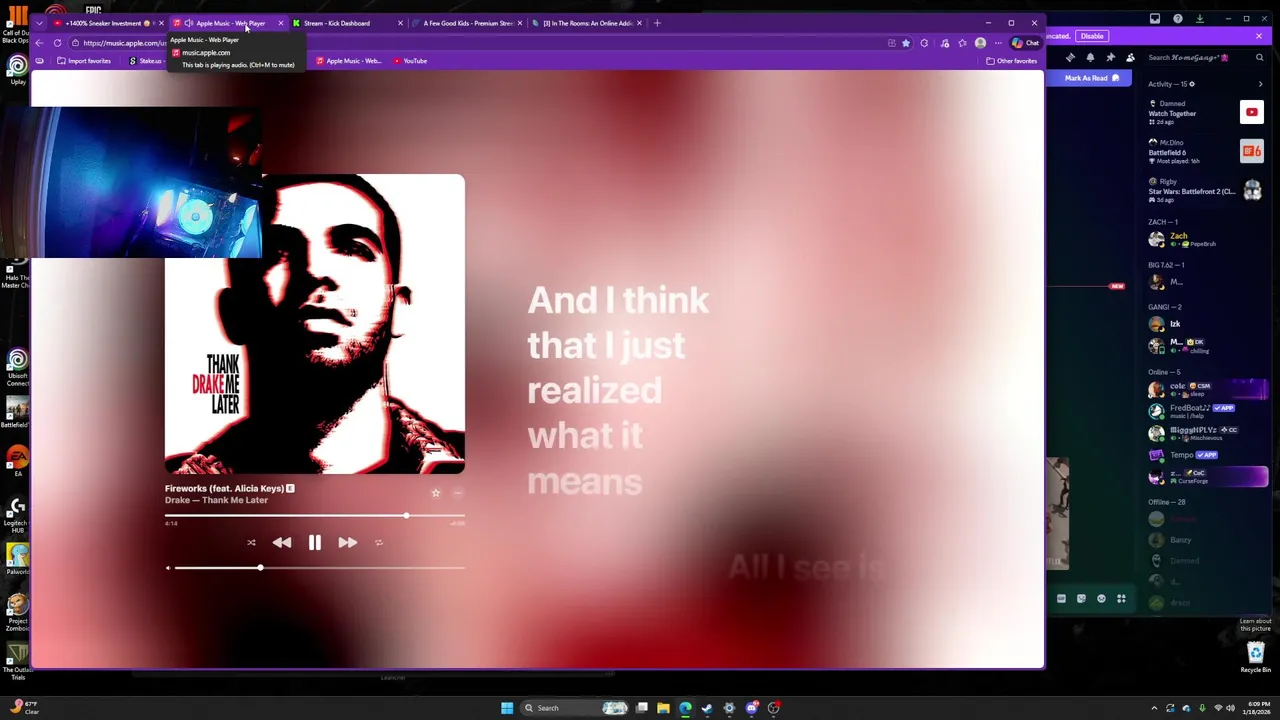Switch to In The Rooms tab
The height and width of the screenshot is (720, 1280).
[587, 23]
